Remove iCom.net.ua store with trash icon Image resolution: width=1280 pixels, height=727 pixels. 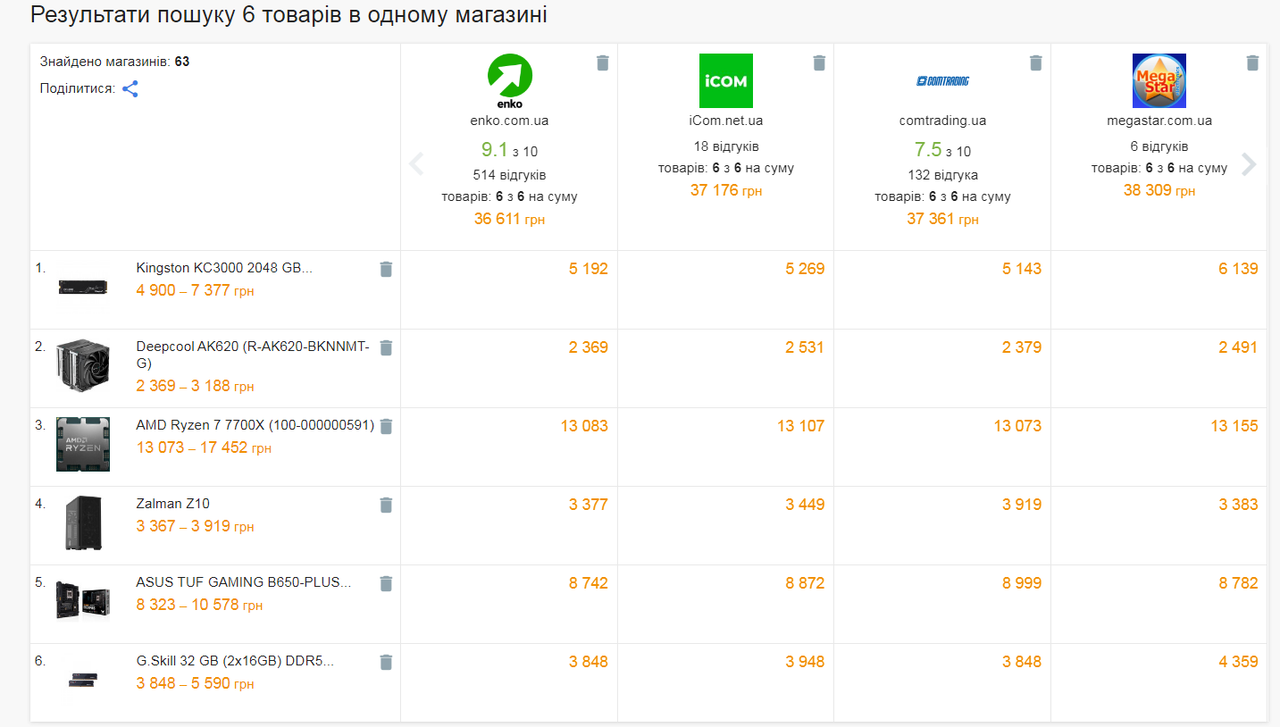(x=819, y=63)
